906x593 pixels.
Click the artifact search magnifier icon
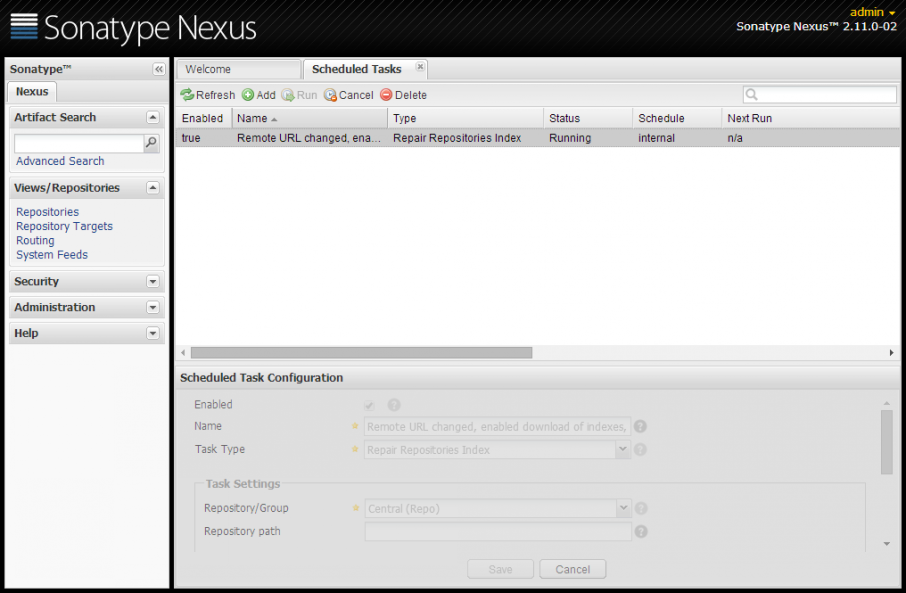pos(151,142)
